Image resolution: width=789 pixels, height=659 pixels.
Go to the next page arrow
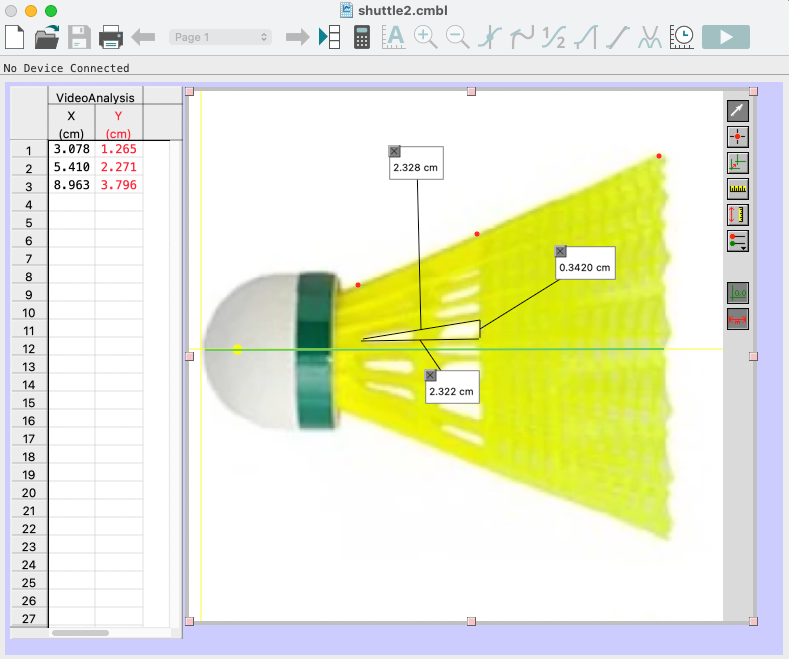(297, 37)
